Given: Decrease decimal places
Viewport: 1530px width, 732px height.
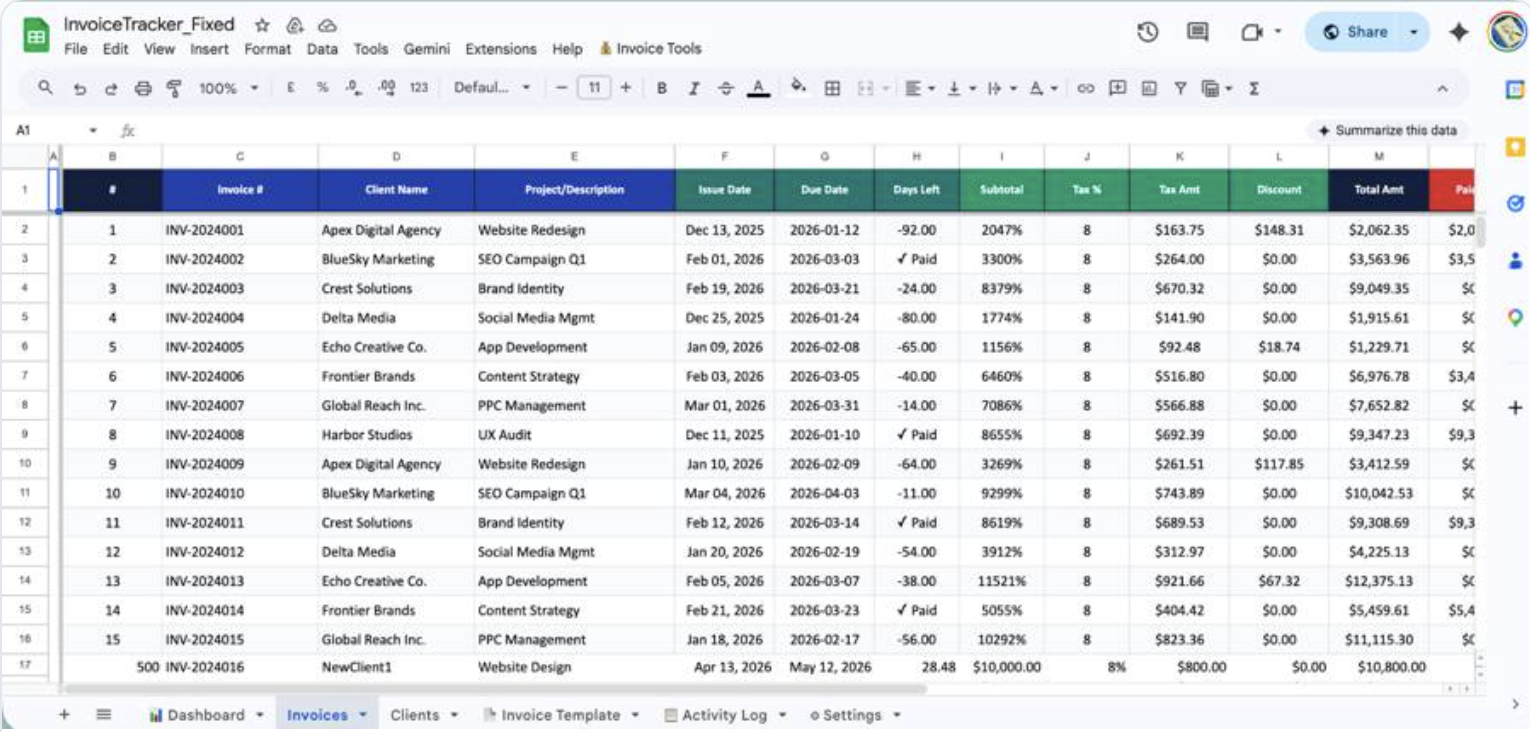Looking at the screenshot, I should tap(353, 88).
